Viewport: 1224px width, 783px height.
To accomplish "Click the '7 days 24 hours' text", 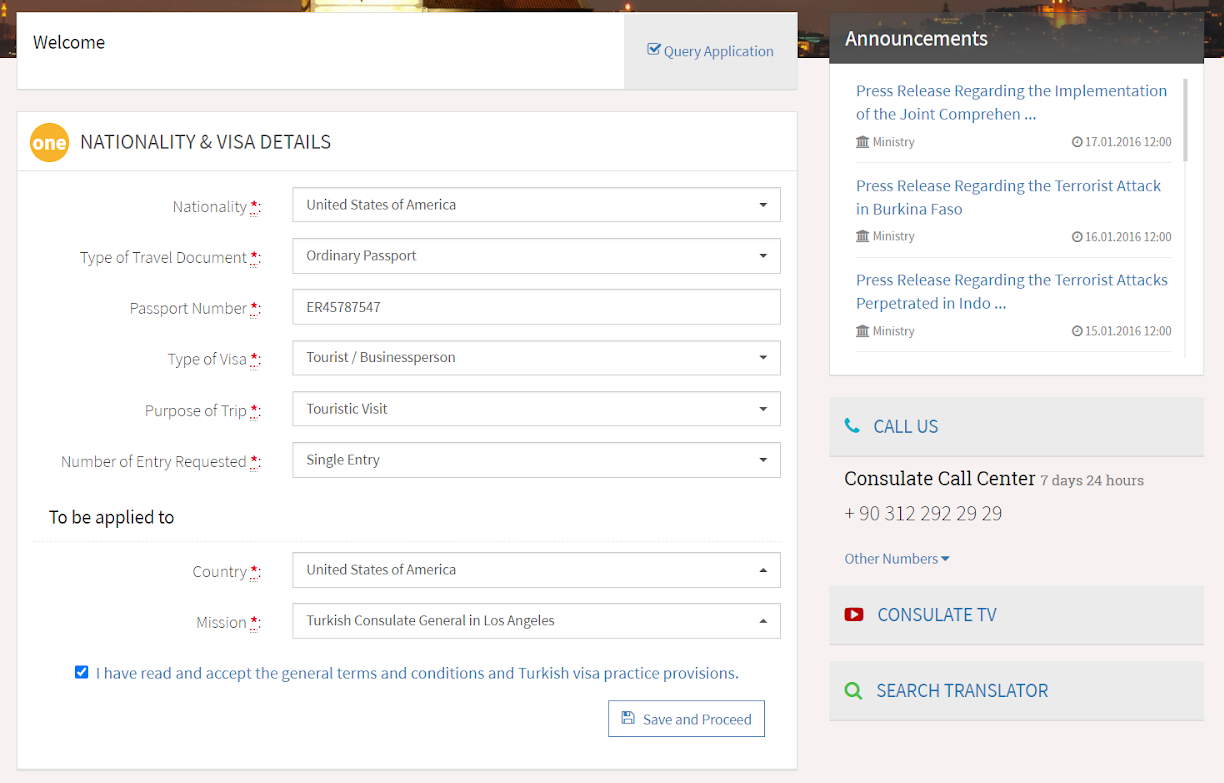I will (1092, 481).
